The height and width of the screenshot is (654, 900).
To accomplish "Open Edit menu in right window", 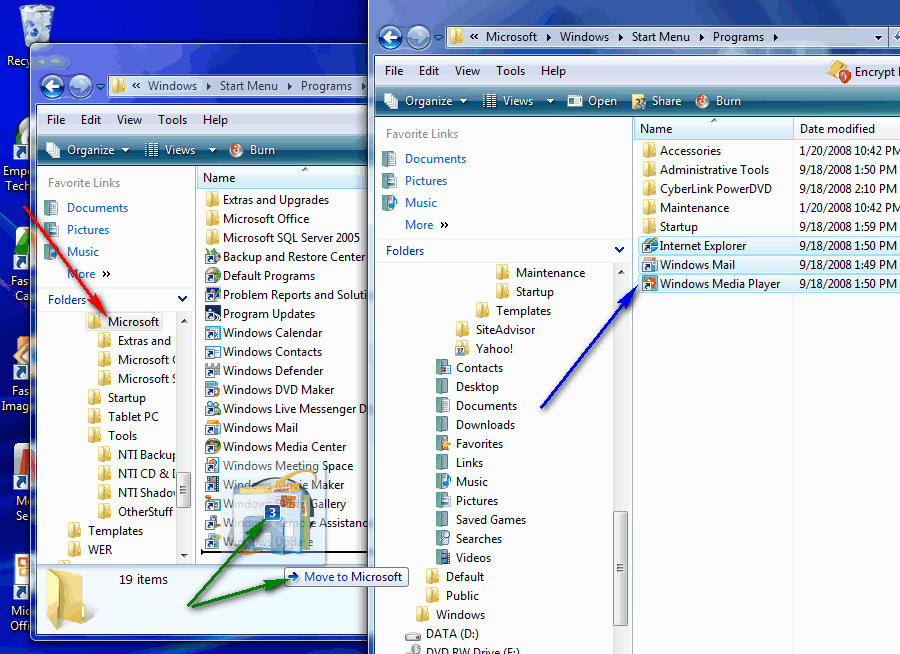I will coord(429,71).
